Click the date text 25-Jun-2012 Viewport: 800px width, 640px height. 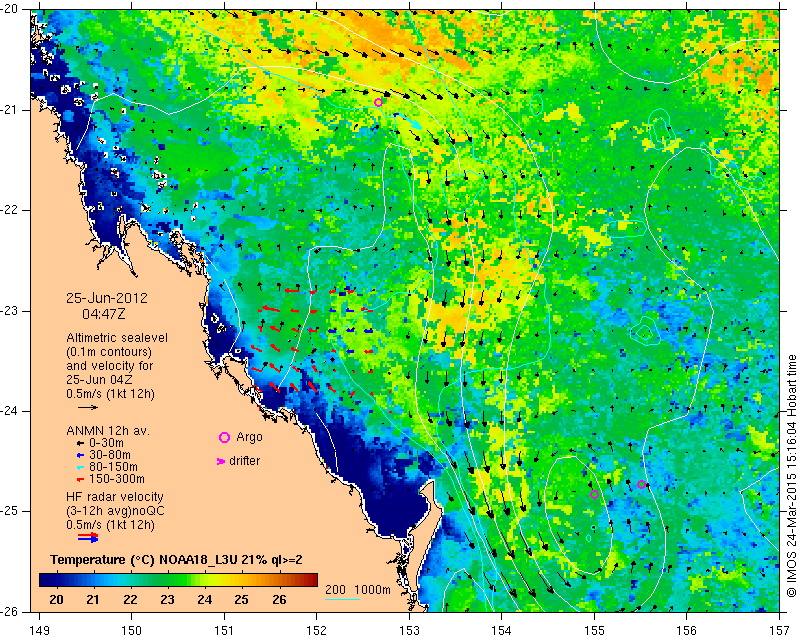point(107,298)
